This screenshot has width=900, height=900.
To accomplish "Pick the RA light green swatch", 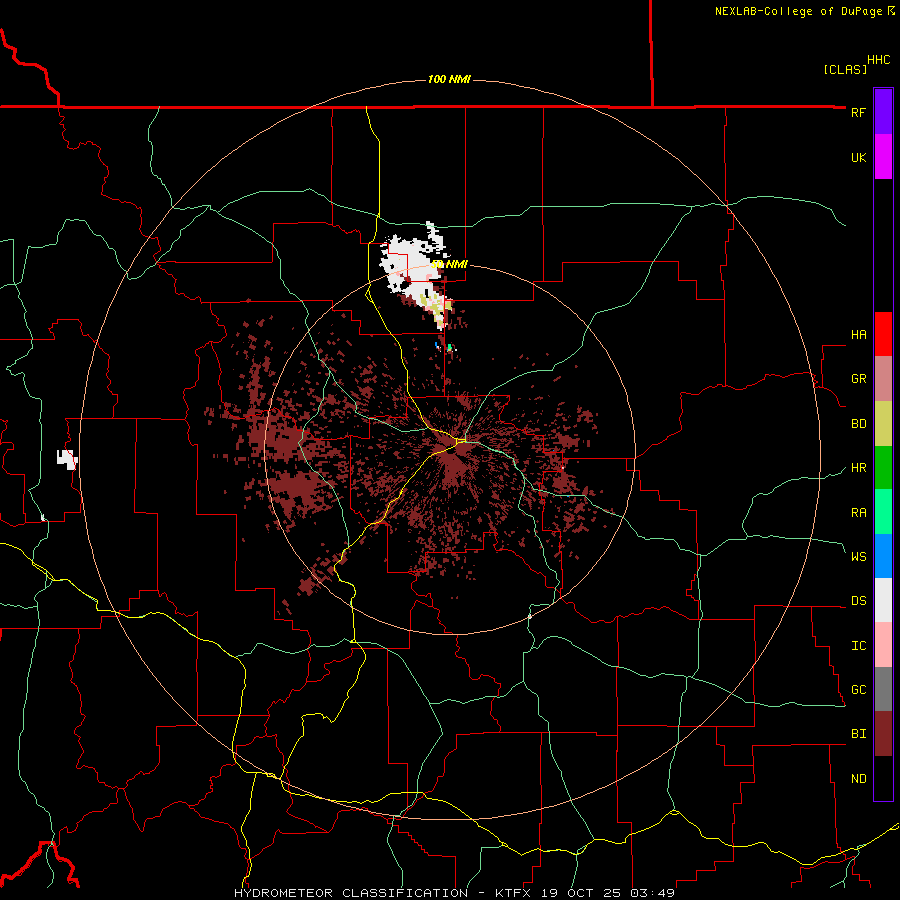I will coord(883,512).
